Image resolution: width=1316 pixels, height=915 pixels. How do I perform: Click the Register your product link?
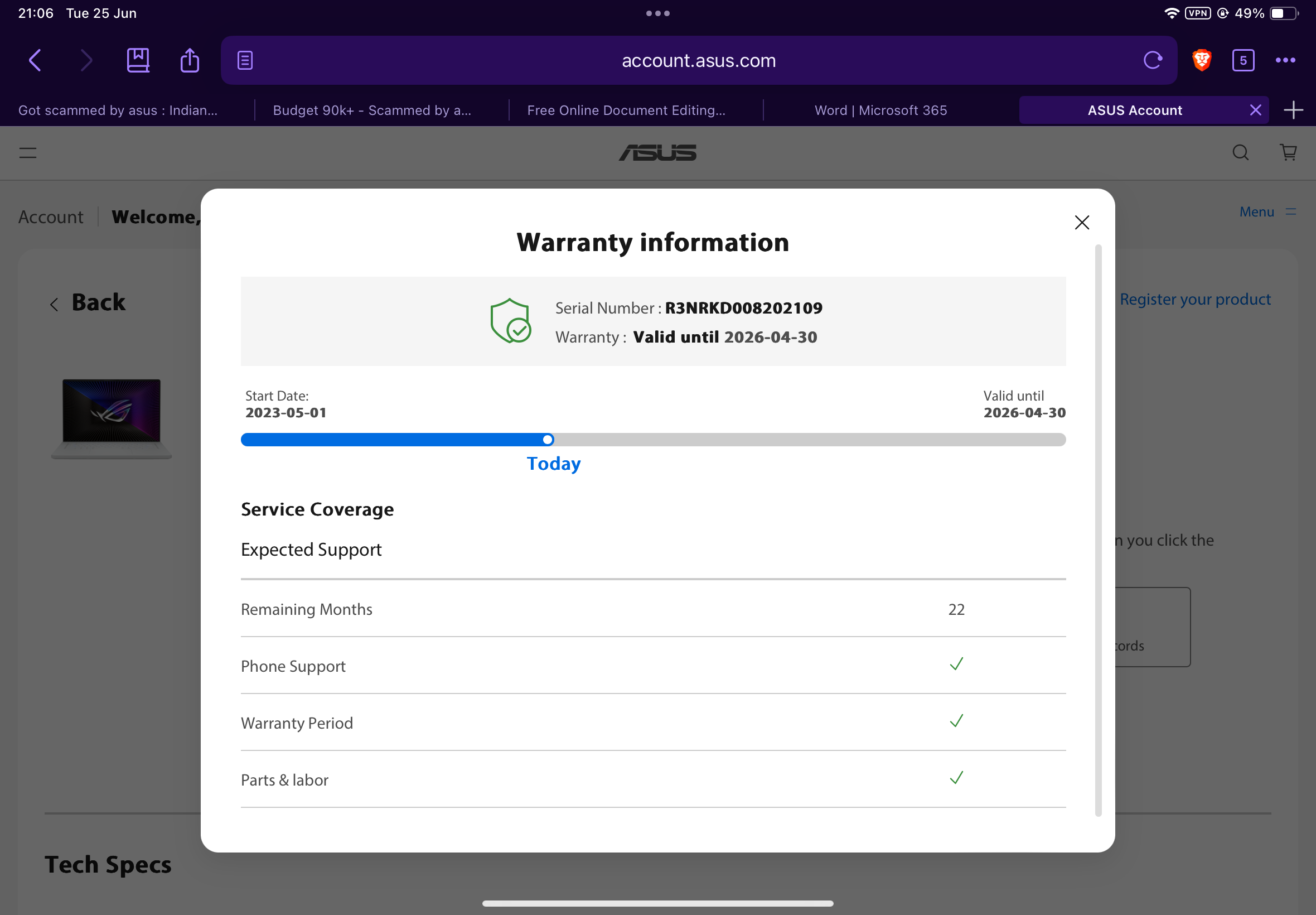coord(1195,299)
